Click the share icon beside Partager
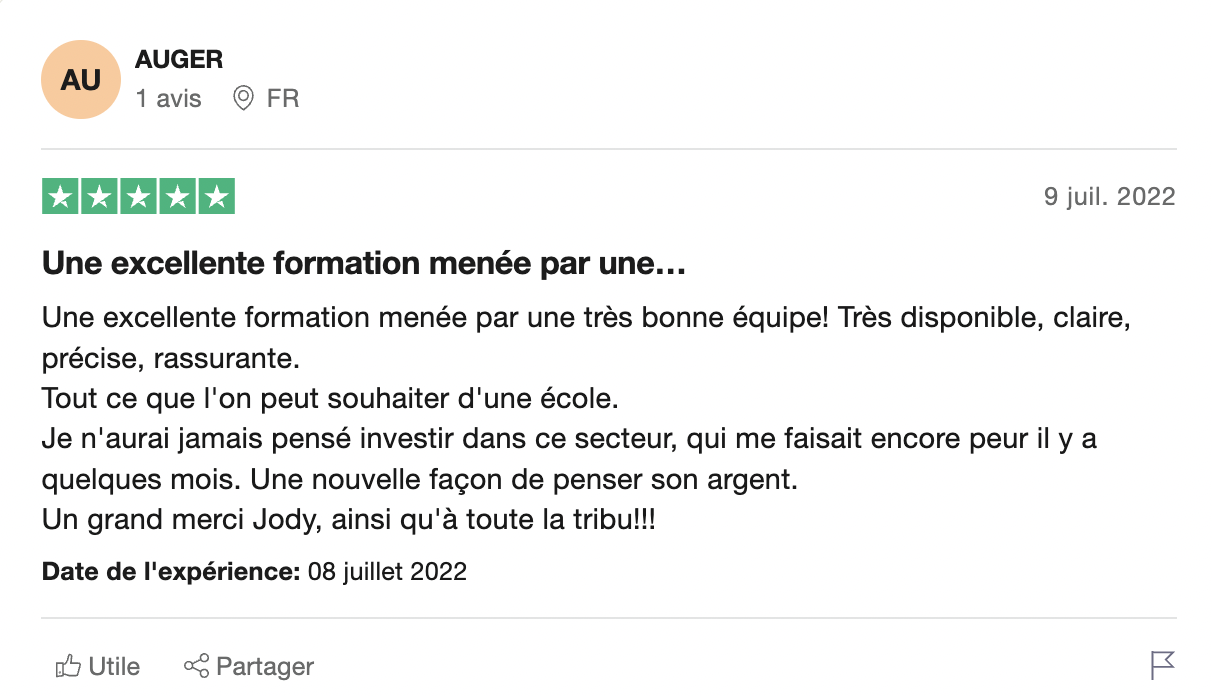The width and height of the screenshot is (1212, 696). coord(196,666)
